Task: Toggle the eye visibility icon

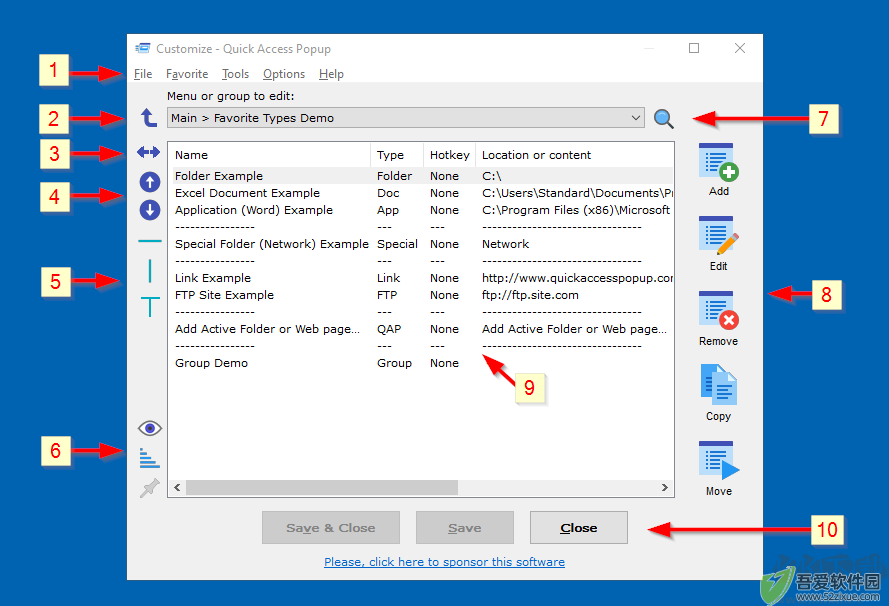Action: pos(150,428)
